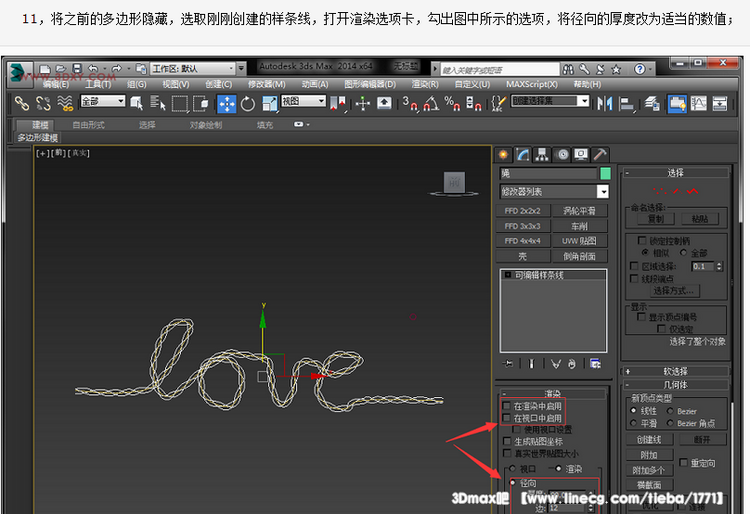Switch to the Motion panel tab
The width and height of the screenshot is (750, 514).
click(x=562, y=154)
